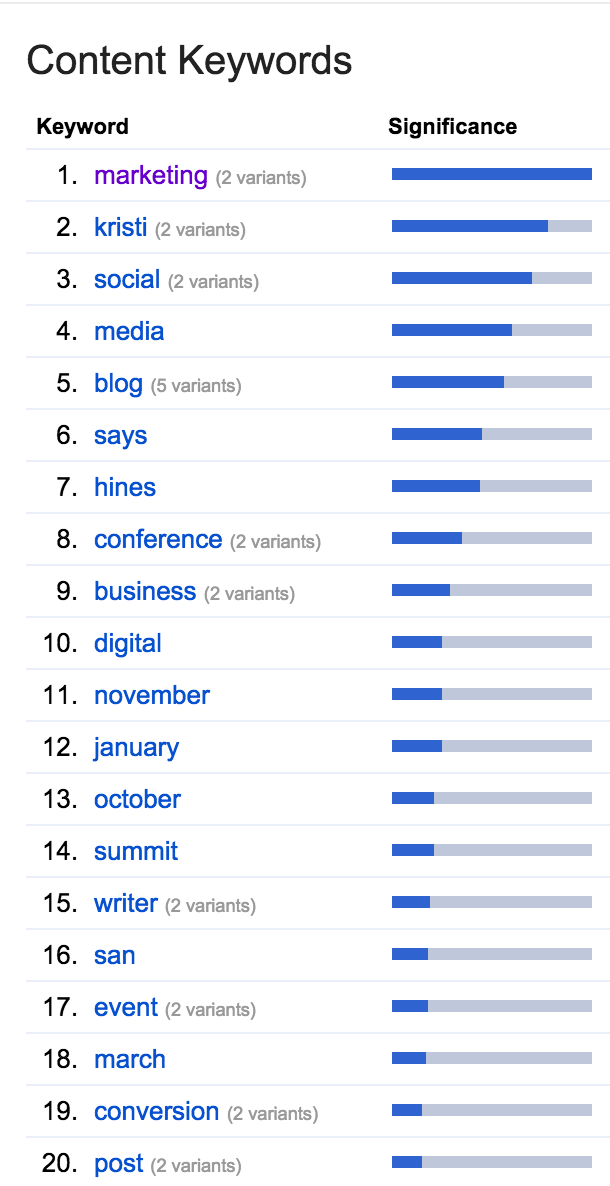Open the january keyword link
610x1186 pixels.
(136, 747)
